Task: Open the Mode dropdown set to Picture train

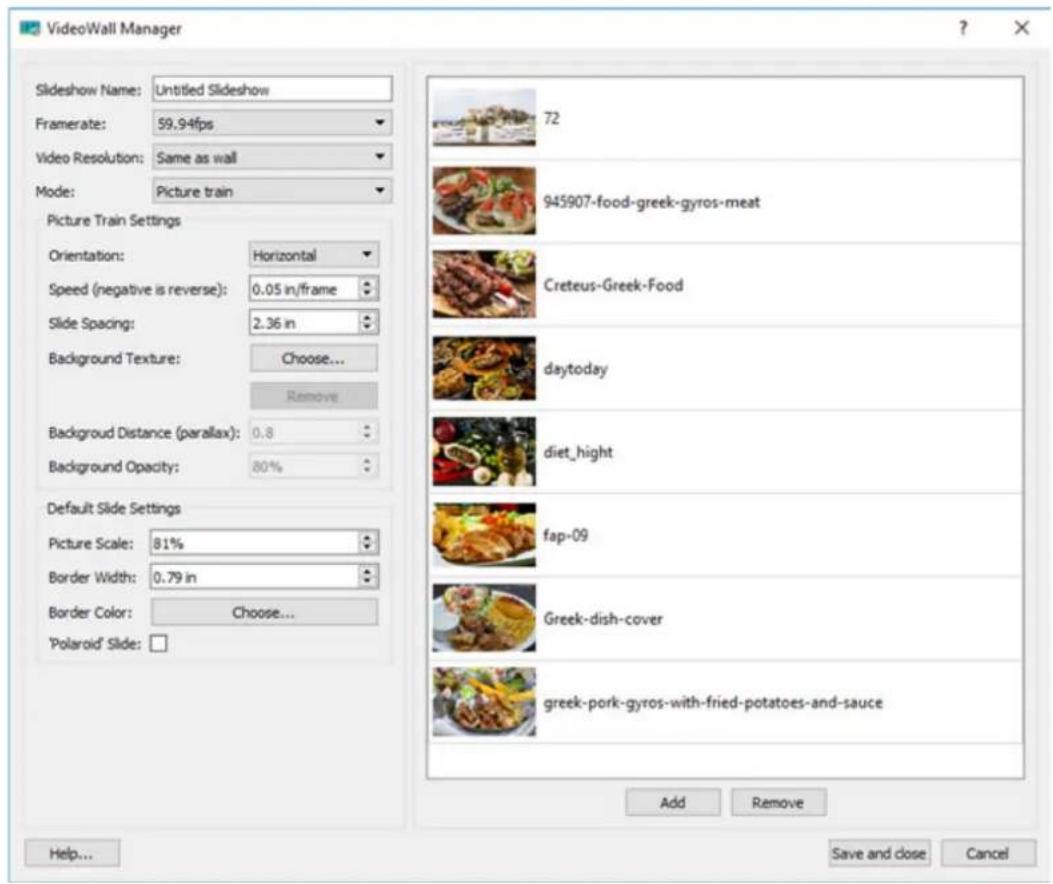Action: point(272,191)
